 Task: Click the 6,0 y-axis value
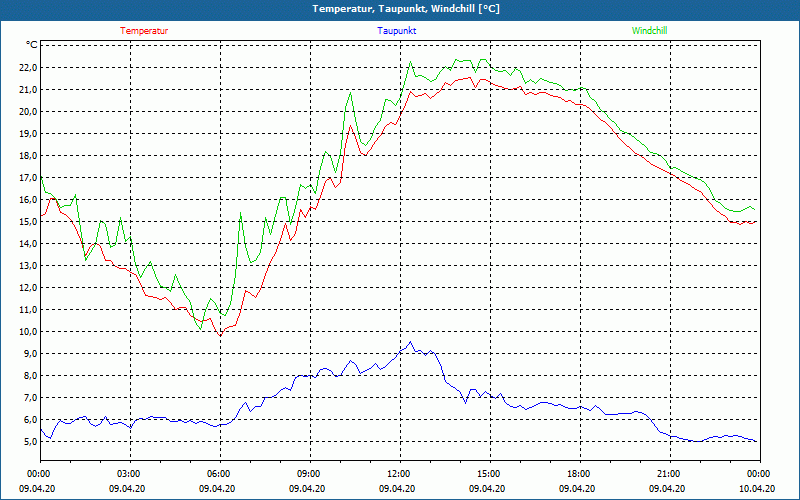pos(31,419)
